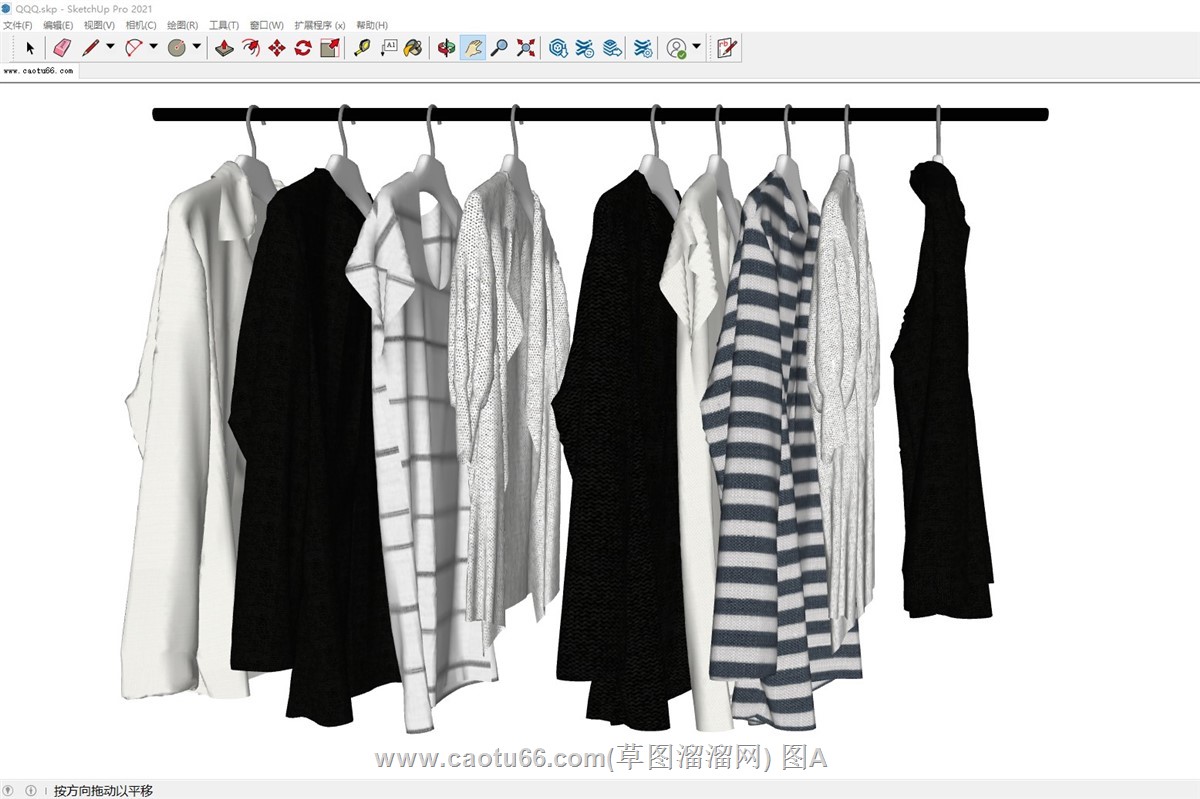Open the 3D Warehouse icon

(x=559, y=47)
